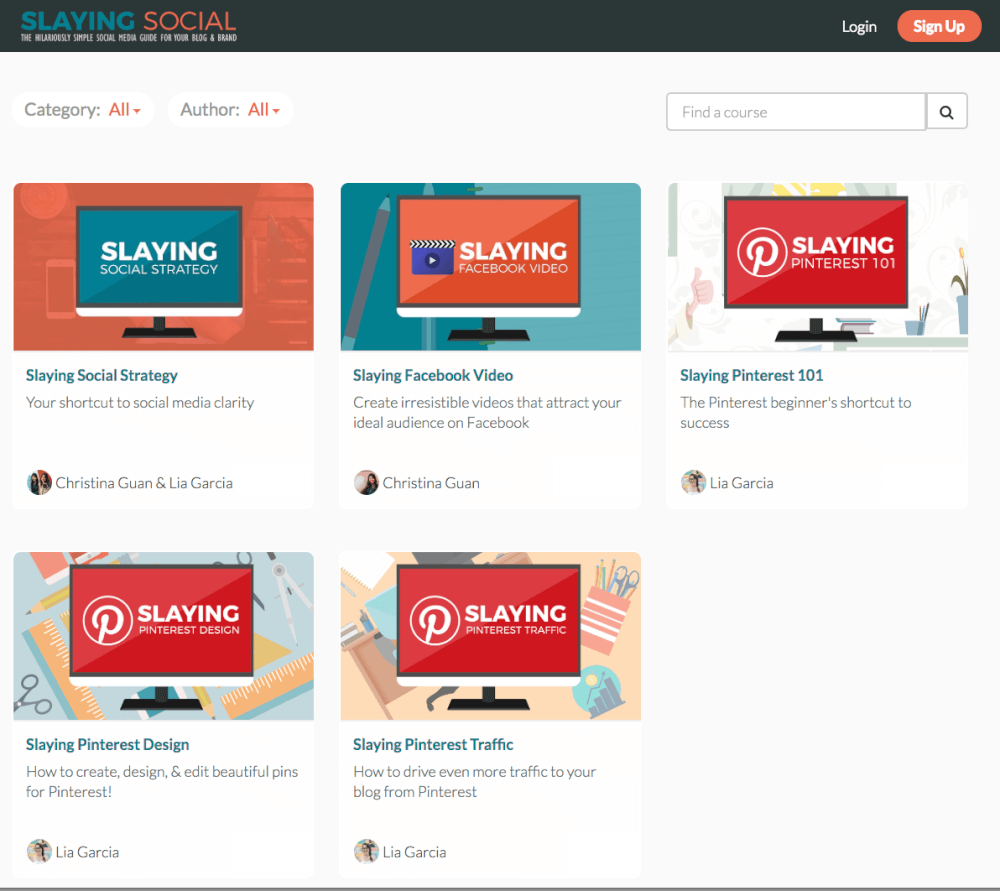Click 'The Pinterest beginner's shortcut to success' text
The height and width of the screenshot is (891, 1000).
click(795, 413)
